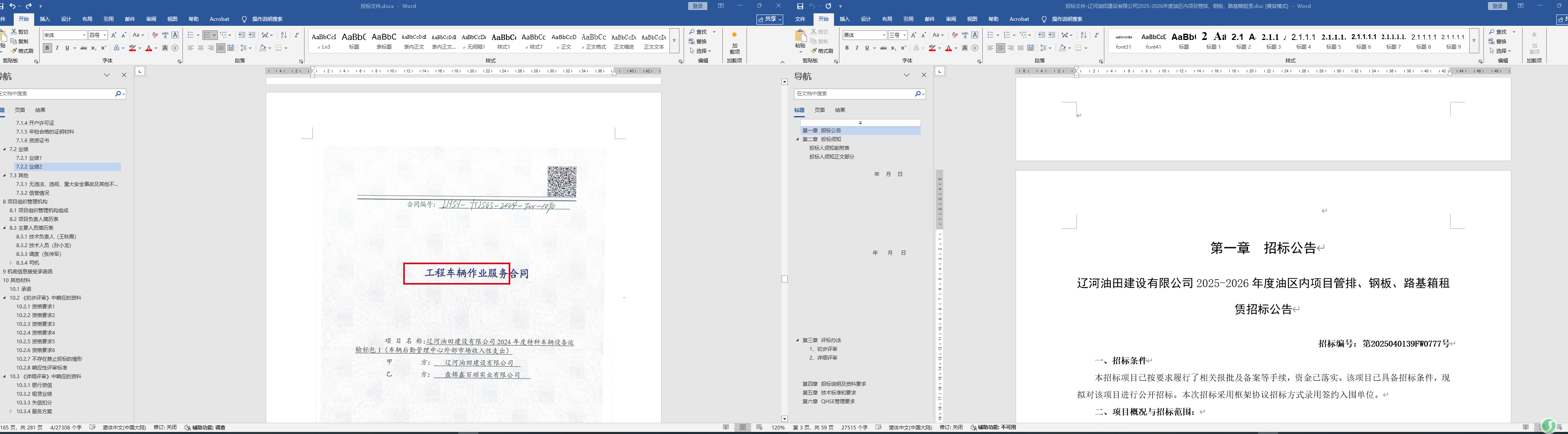Image resolution: width=1568 pixels, height=434 pixels.
Task: Open the 文件 menu in 招标文件 window
Action: 800,20
